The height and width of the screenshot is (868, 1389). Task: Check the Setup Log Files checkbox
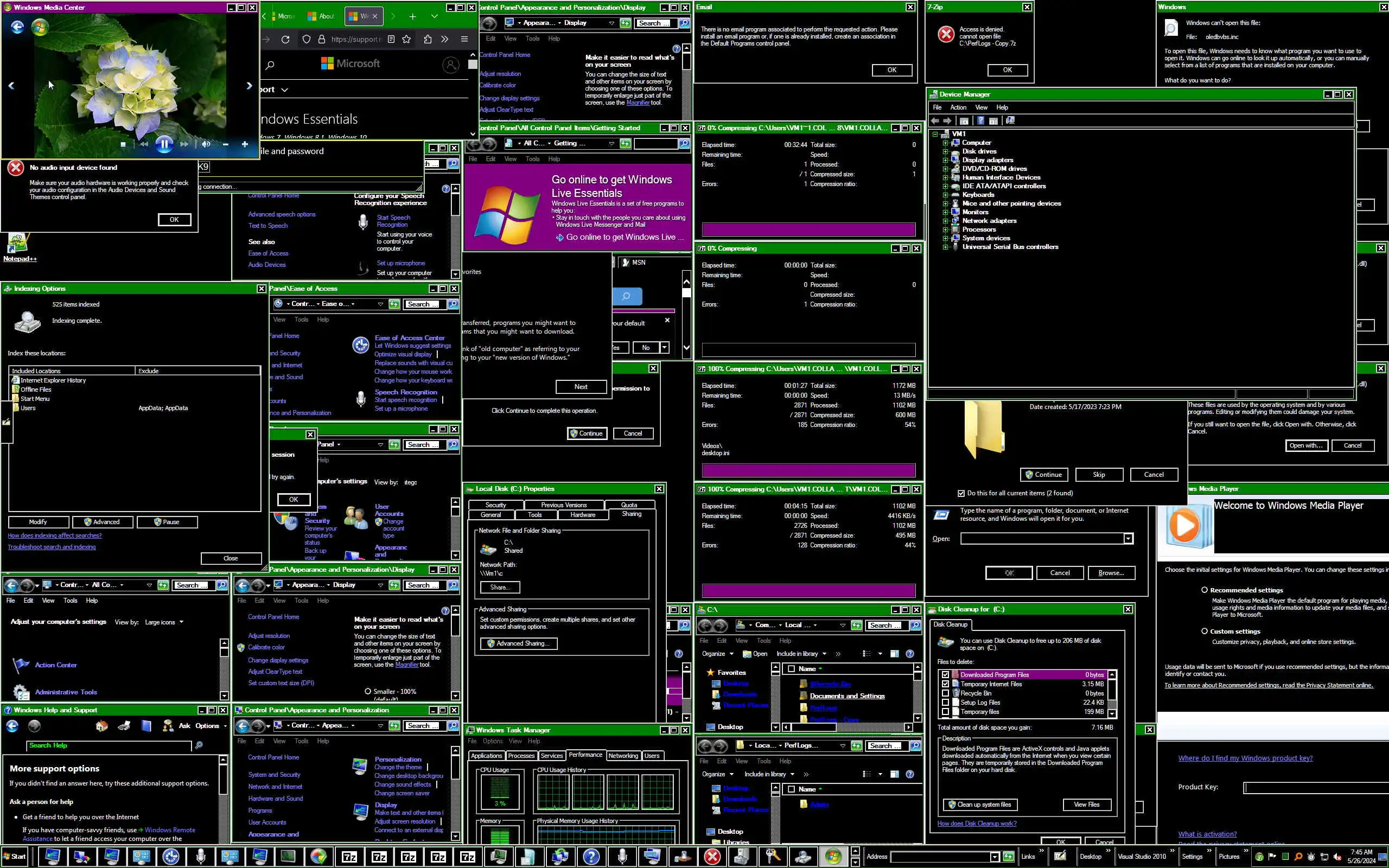click(945, 702)
